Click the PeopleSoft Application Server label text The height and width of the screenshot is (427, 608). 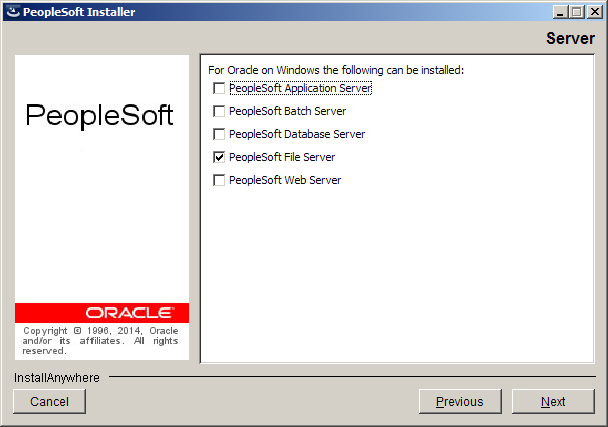pyautogui.click(x=301, y=88)
